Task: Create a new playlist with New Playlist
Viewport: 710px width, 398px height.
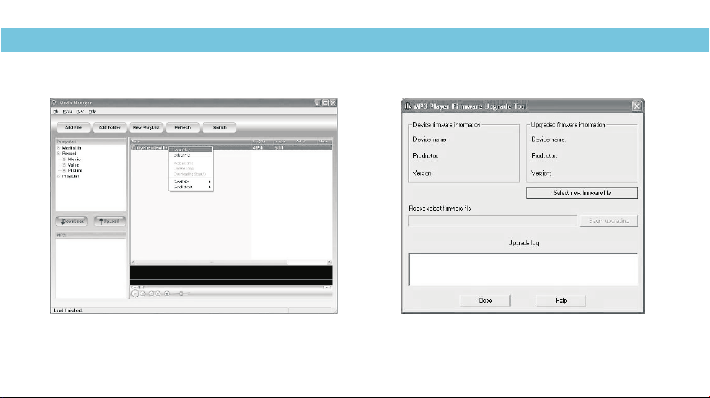Action: (146, 127)
